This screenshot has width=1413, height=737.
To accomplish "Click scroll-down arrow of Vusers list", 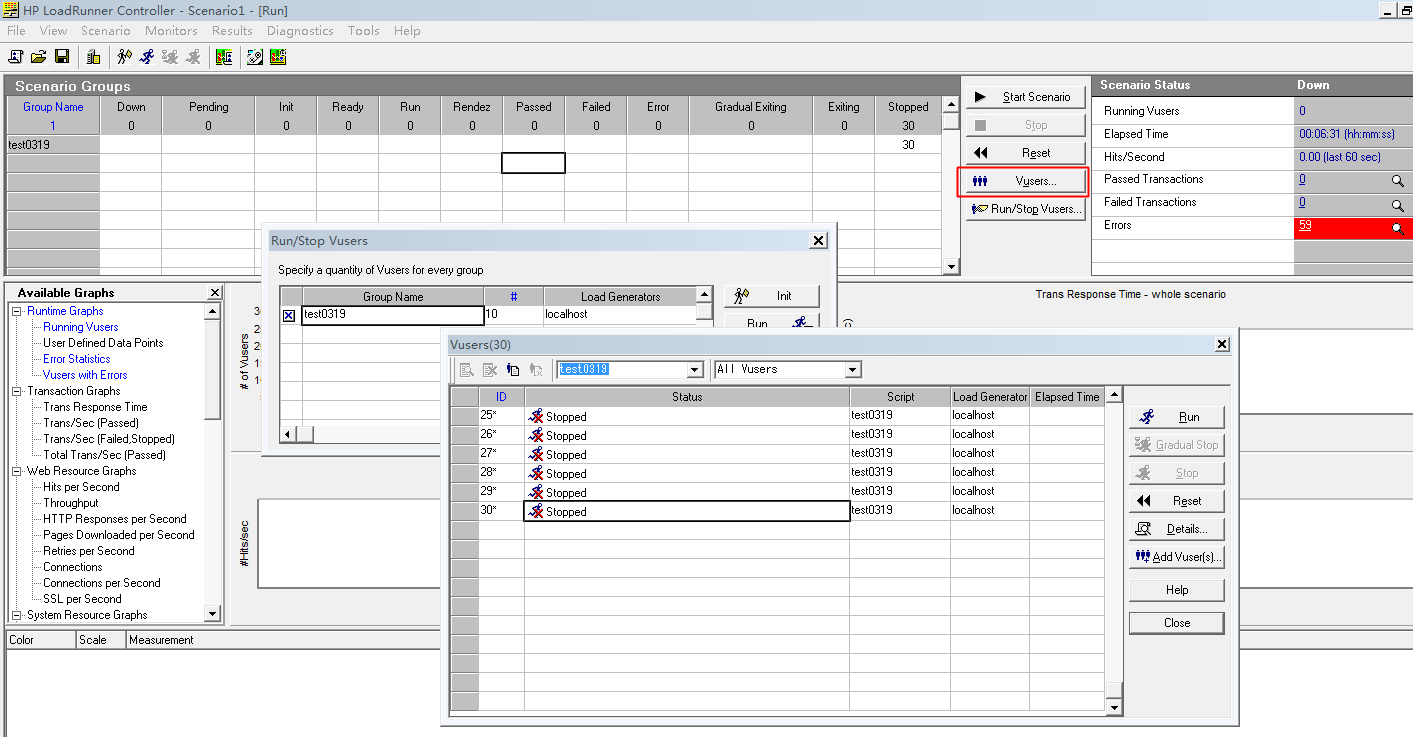I will tap(1115, 707).
